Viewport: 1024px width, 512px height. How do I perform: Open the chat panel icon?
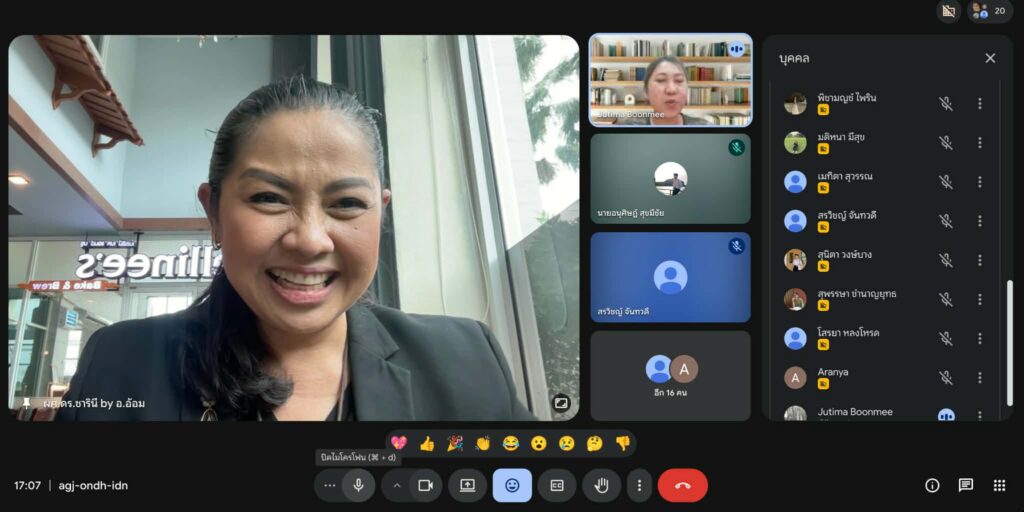pos(965,485)
